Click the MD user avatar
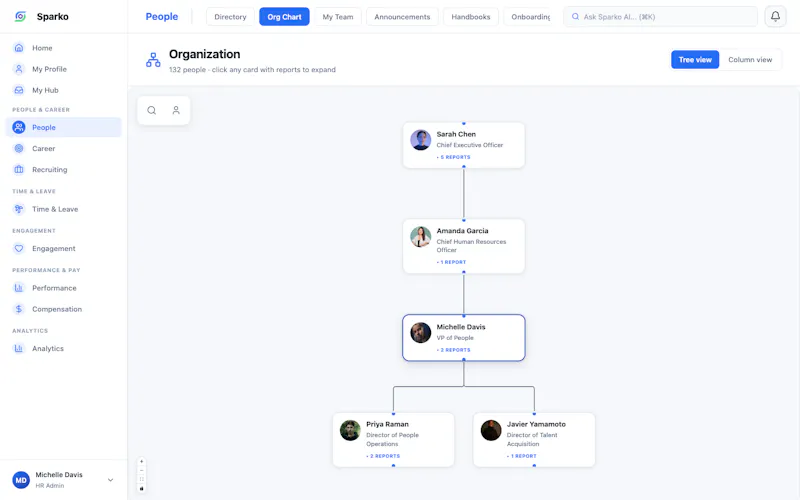Image resolution: width=800 pixels, height=500 pixels. (21, 480)
